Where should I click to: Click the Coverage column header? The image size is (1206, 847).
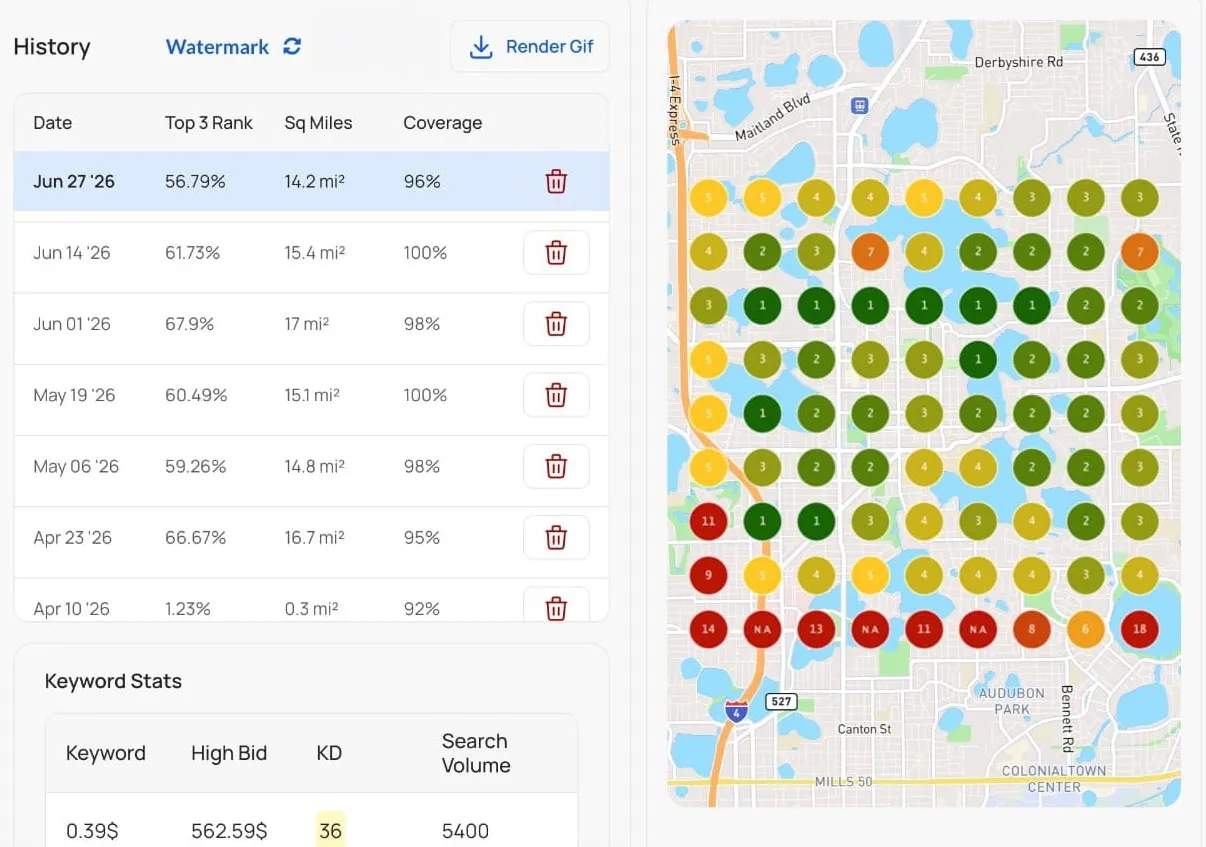pos(443,123)
